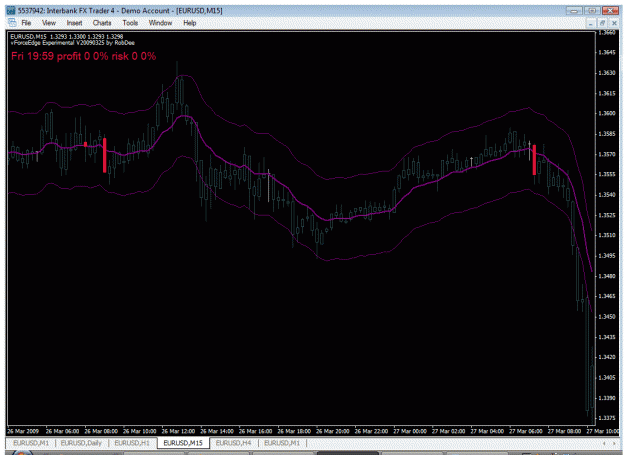Click the 1.3450 price scale label
Viewport: 625px width, 455px height.
pyautogui.click(x=607, y=316)
